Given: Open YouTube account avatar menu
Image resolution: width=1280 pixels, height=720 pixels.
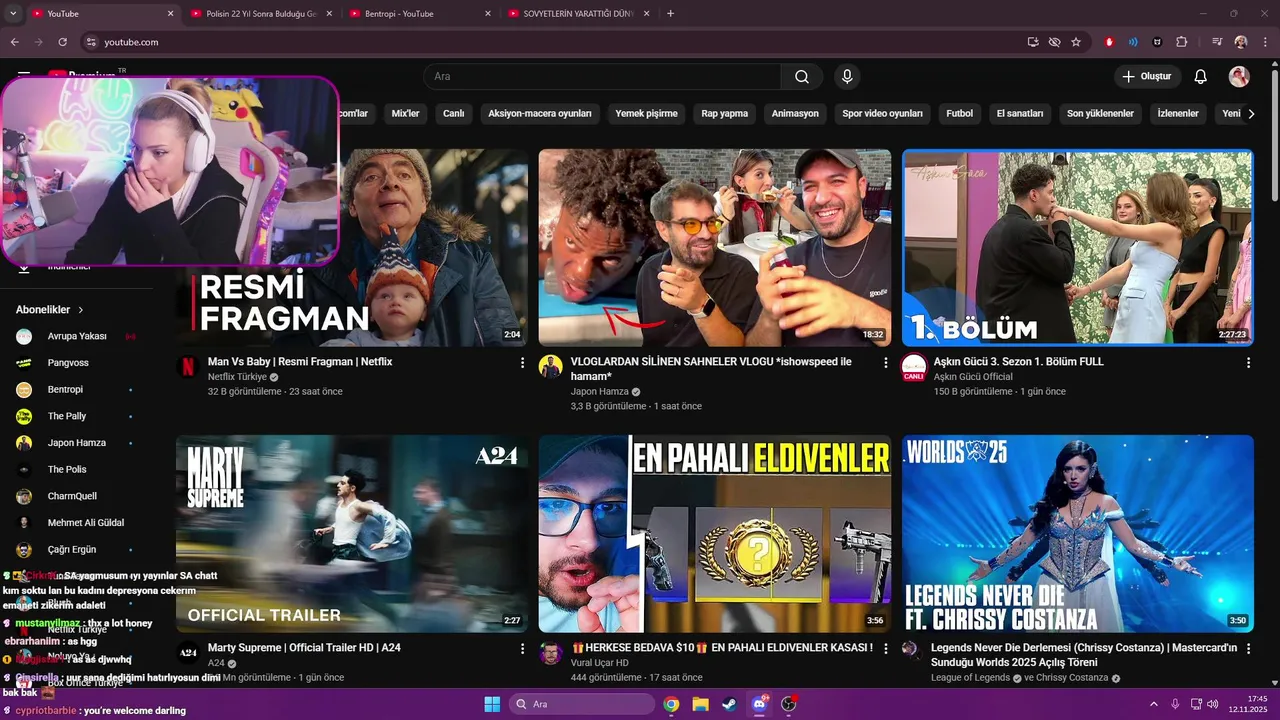Looking at the screenshot, I should 1239,77.
